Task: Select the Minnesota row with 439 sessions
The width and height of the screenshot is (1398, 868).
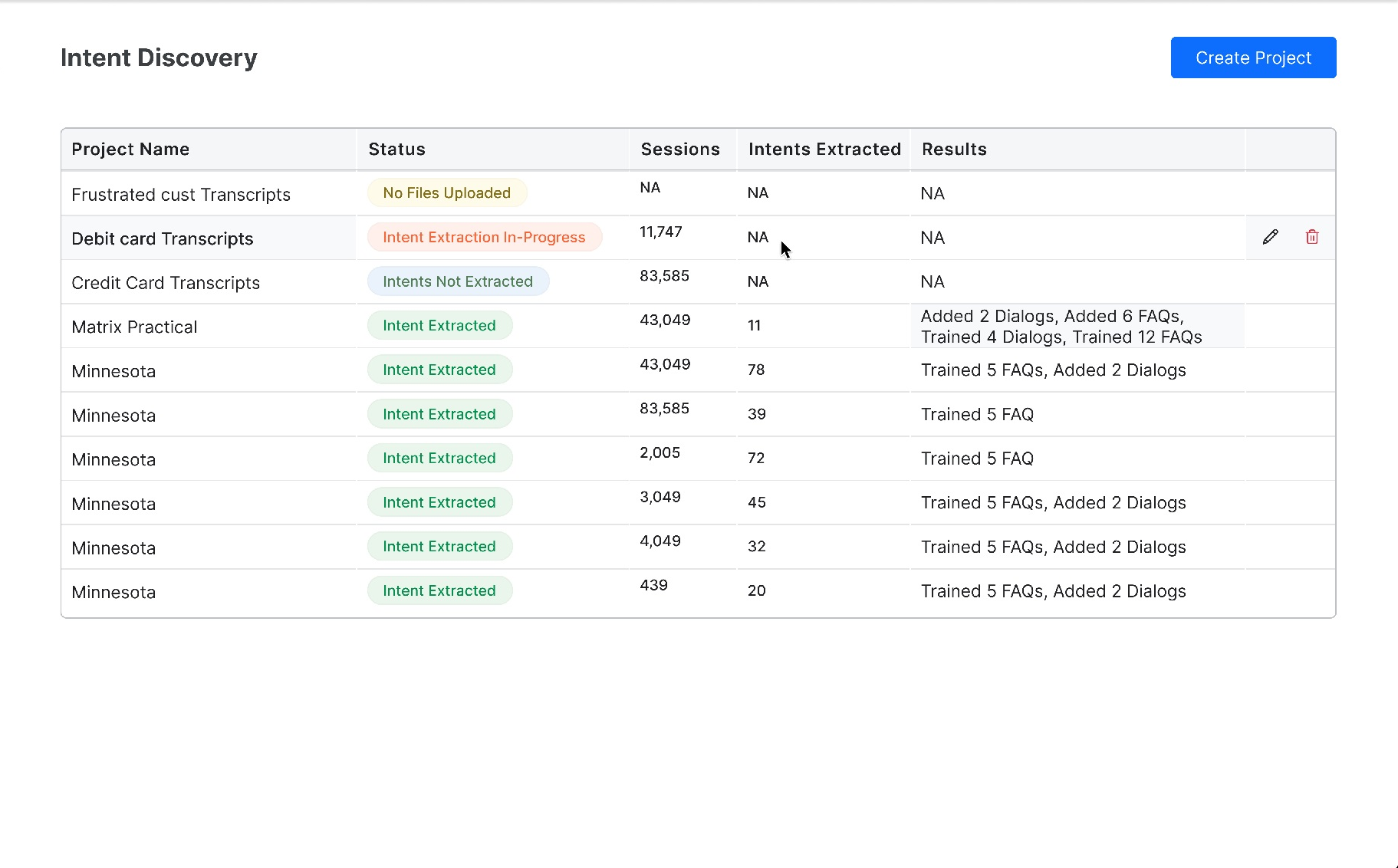Action: 113,593
